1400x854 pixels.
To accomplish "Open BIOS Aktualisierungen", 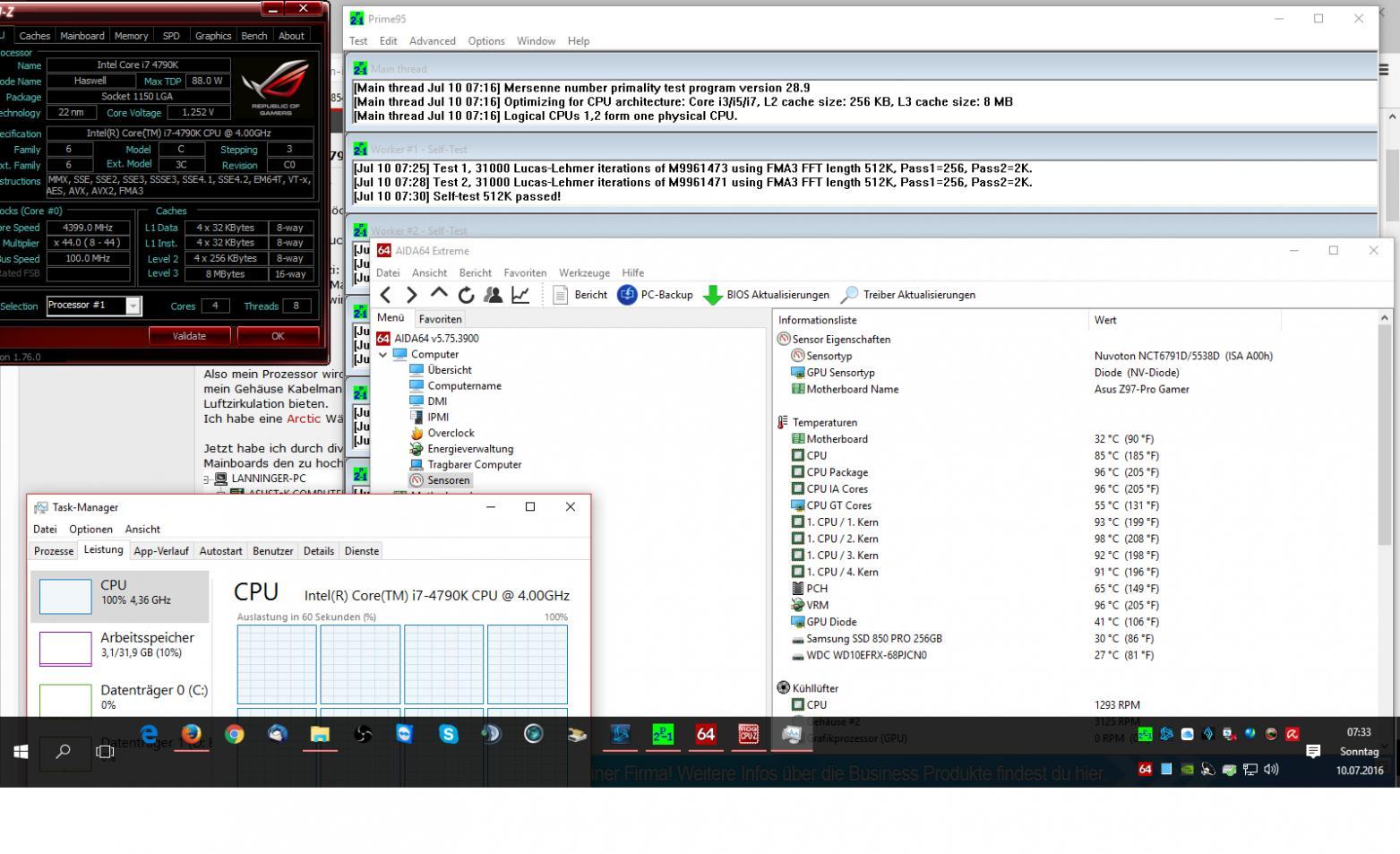I will click(x=767, y=295).
